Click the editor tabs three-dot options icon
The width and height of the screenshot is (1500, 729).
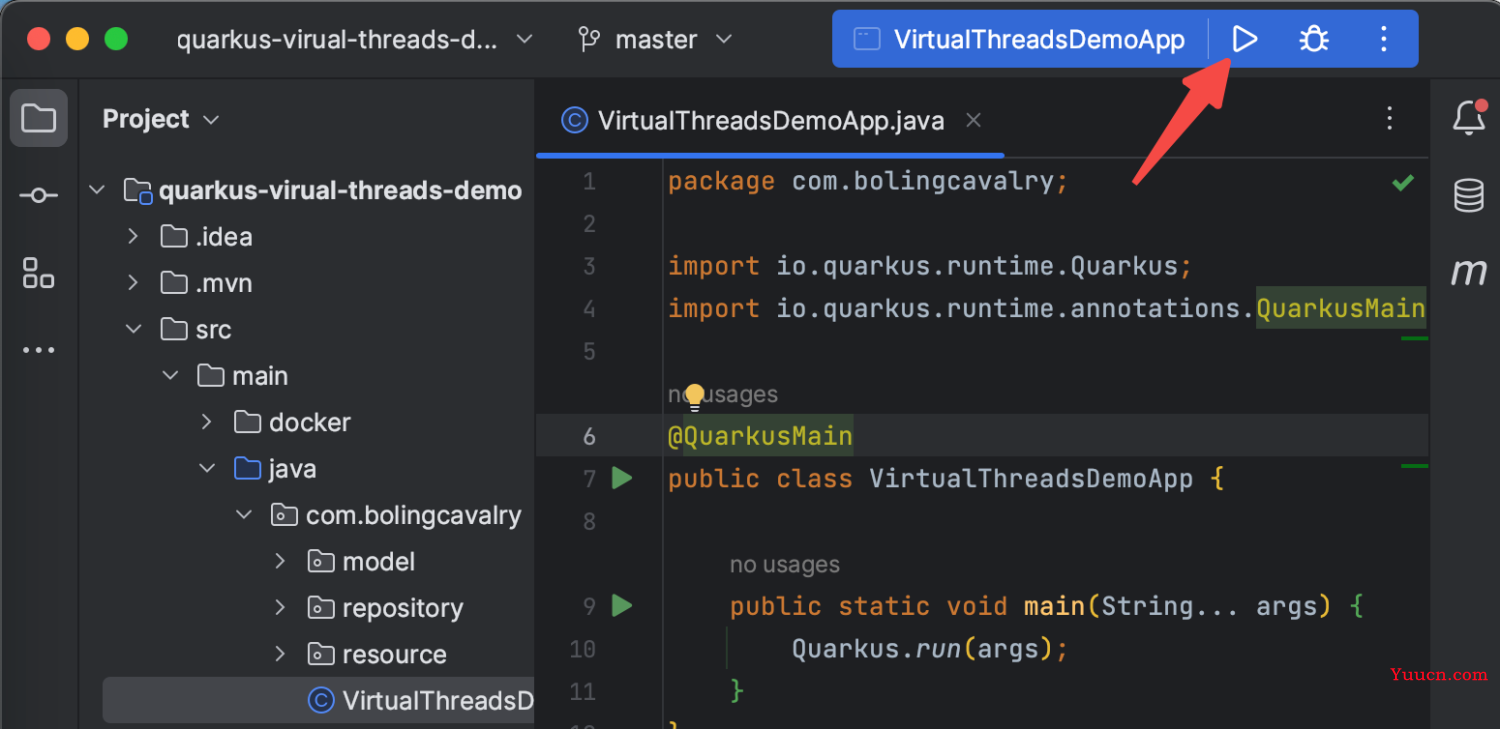(1389, 118)
